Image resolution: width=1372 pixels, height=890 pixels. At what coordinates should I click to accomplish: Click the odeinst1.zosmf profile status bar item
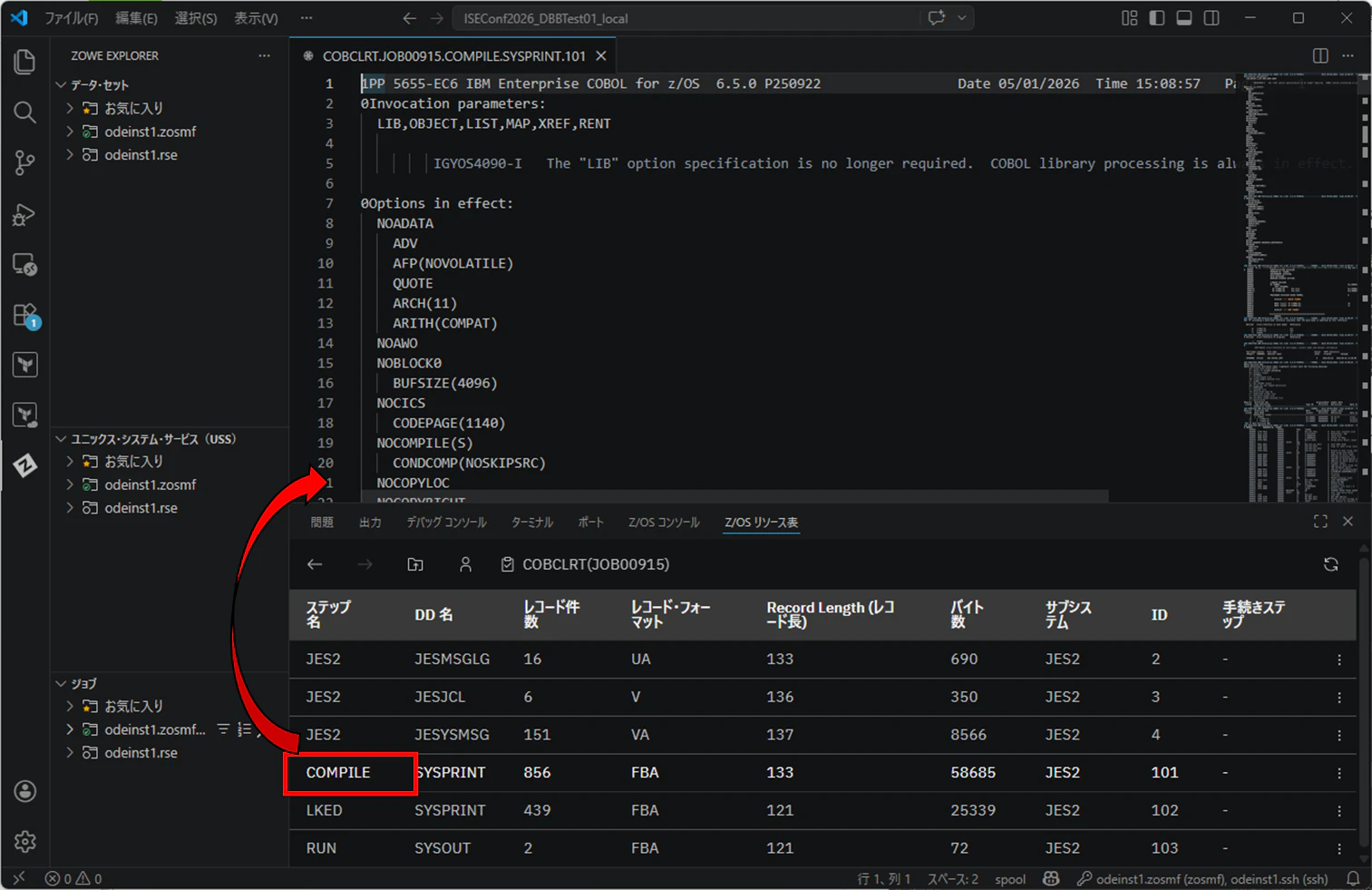(1202, 879)
